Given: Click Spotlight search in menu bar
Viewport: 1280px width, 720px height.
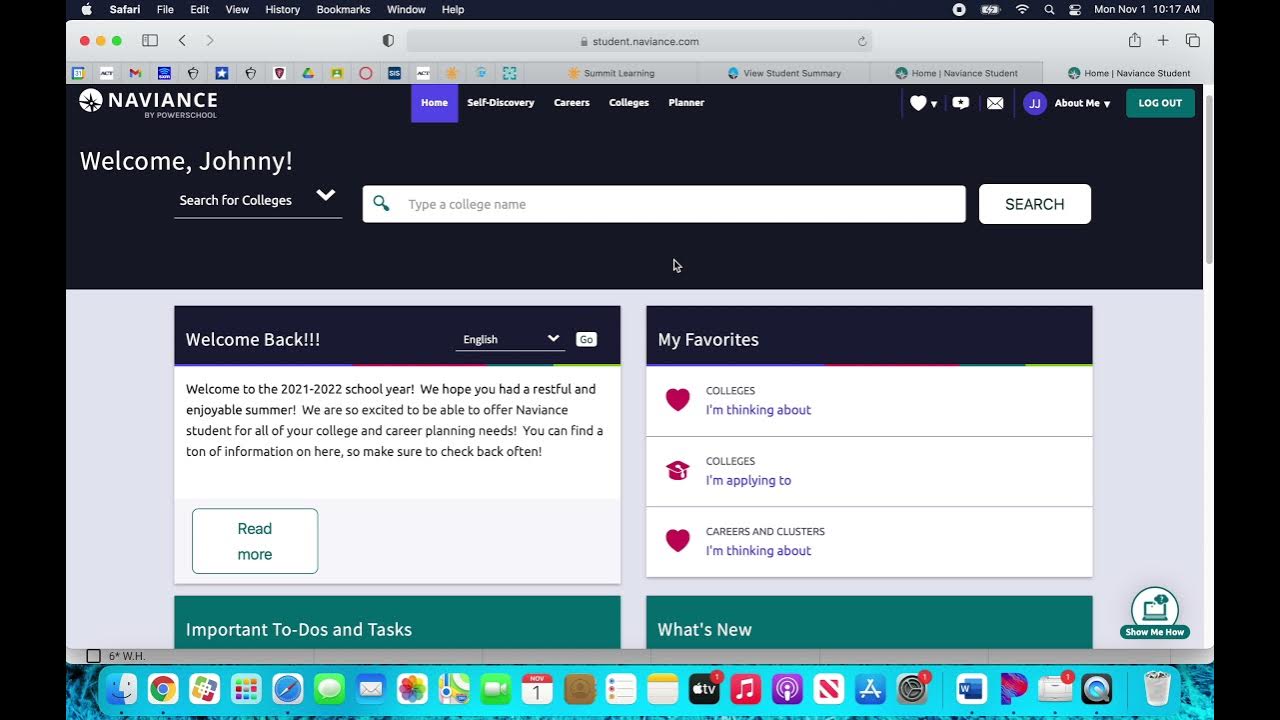Looking at the screenshot, I should click(1049, 9).
